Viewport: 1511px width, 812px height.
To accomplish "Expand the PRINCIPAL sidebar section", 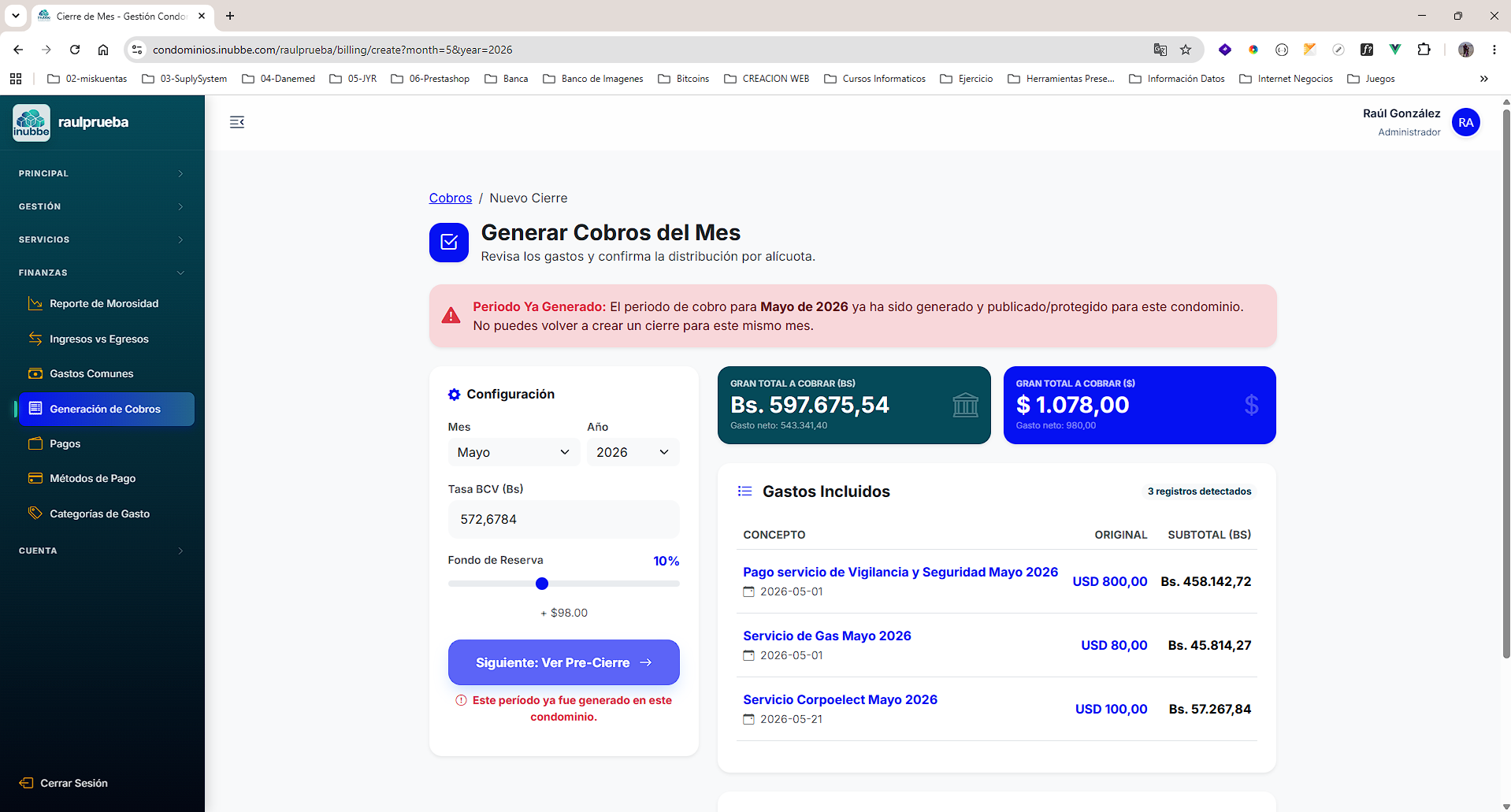I will [x=102, y=173].
